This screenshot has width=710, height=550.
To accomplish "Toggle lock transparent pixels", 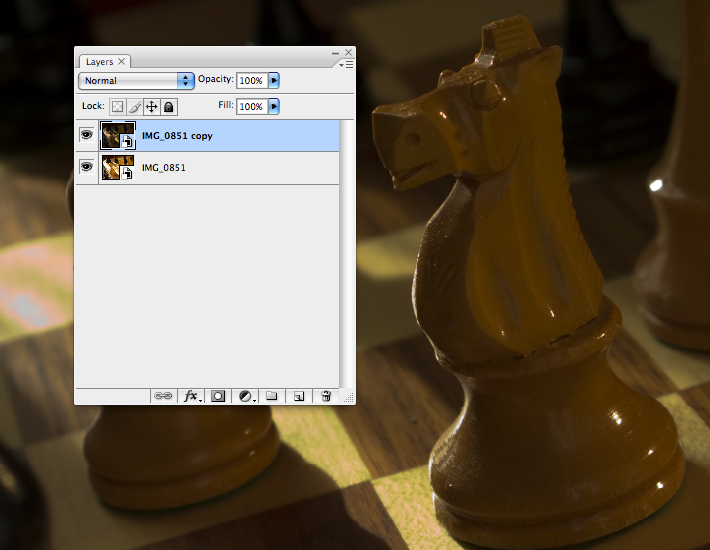I will coord(117,107).
